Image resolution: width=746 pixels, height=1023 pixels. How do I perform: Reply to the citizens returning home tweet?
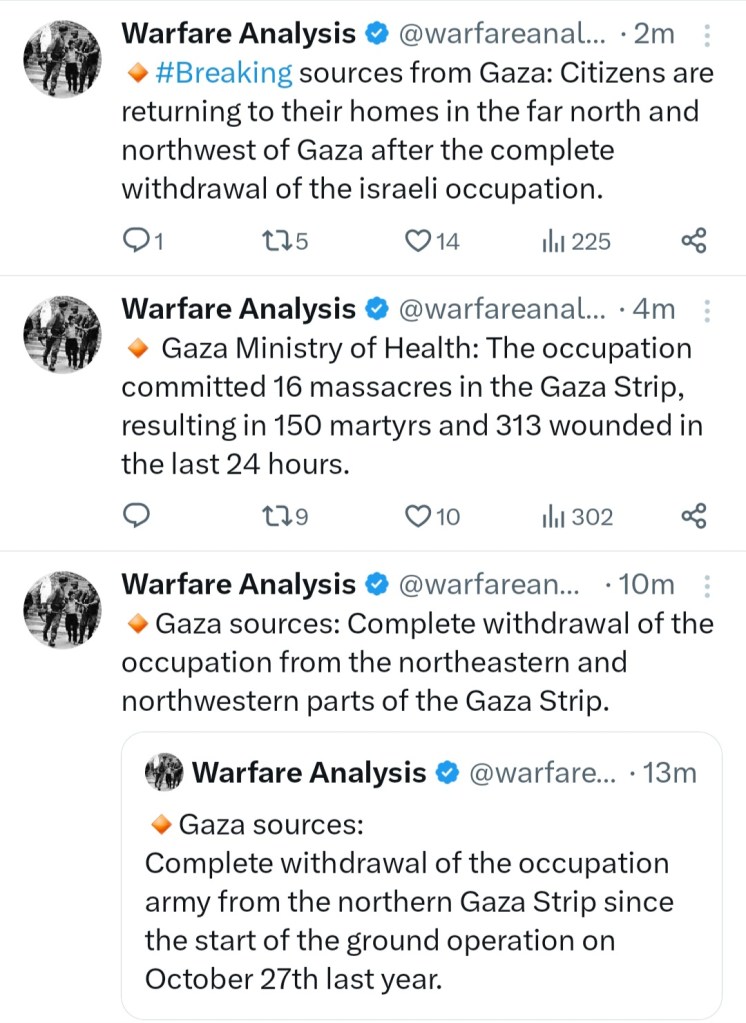(x=136, y=241)
